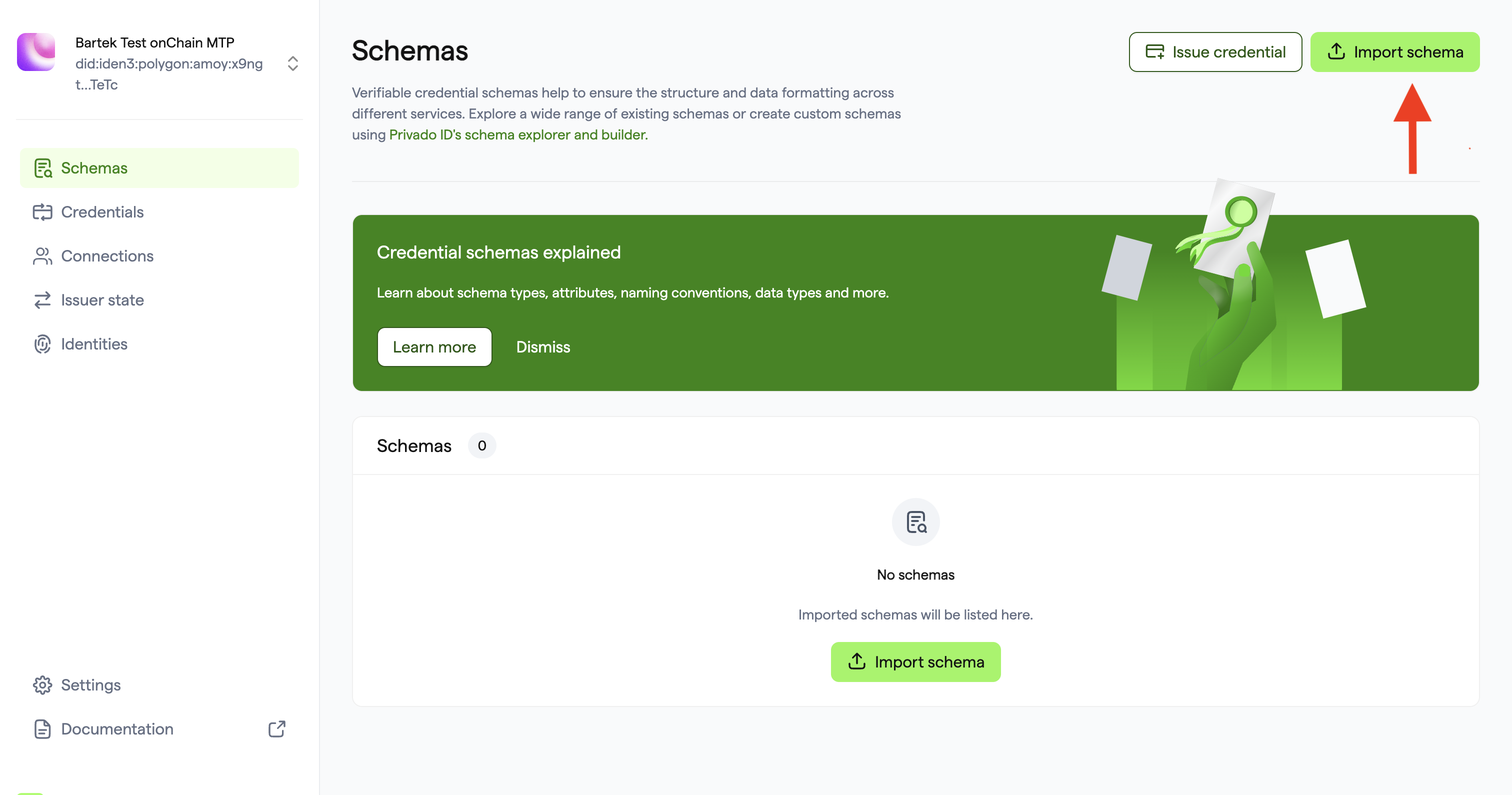Open the Bartek Test onChain MTP selector

[159, 63]
